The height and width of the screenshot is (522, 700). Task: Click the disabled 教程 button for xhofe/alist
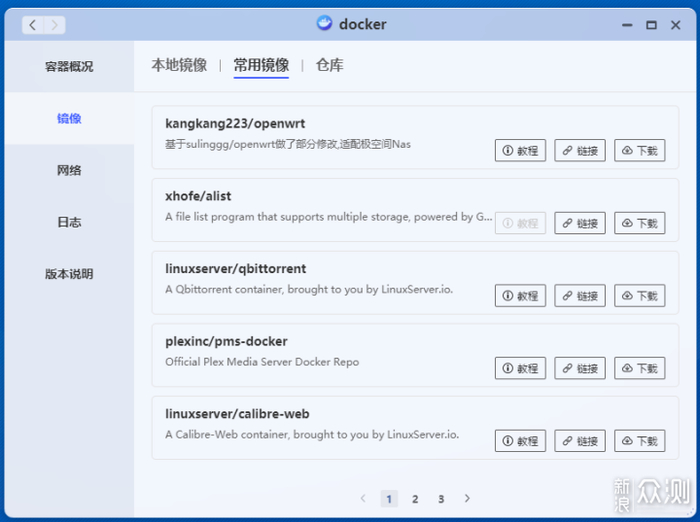(x=520, y=223)
